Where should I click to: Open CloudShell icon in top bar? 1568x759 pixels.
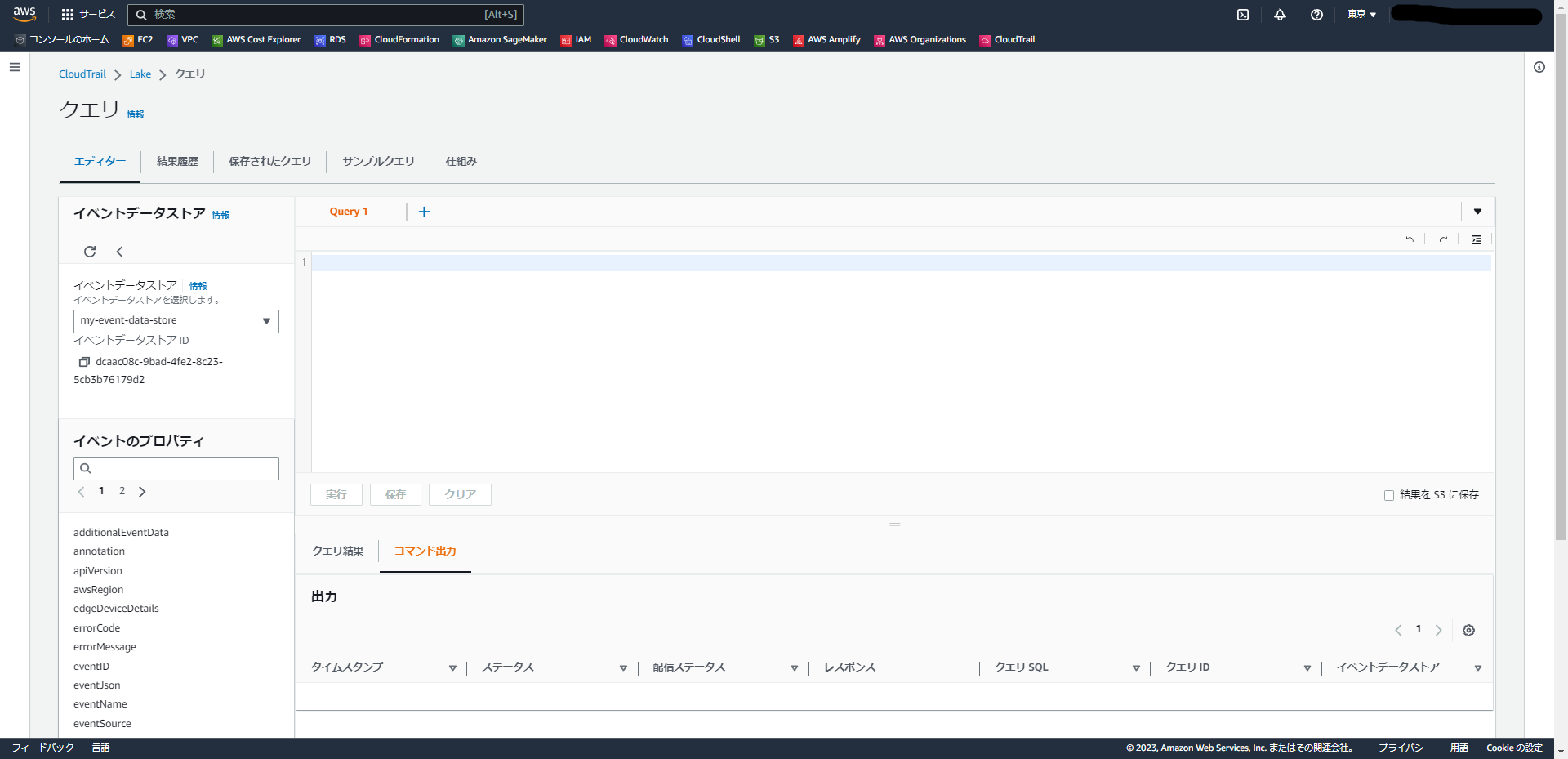[1243, 15]
